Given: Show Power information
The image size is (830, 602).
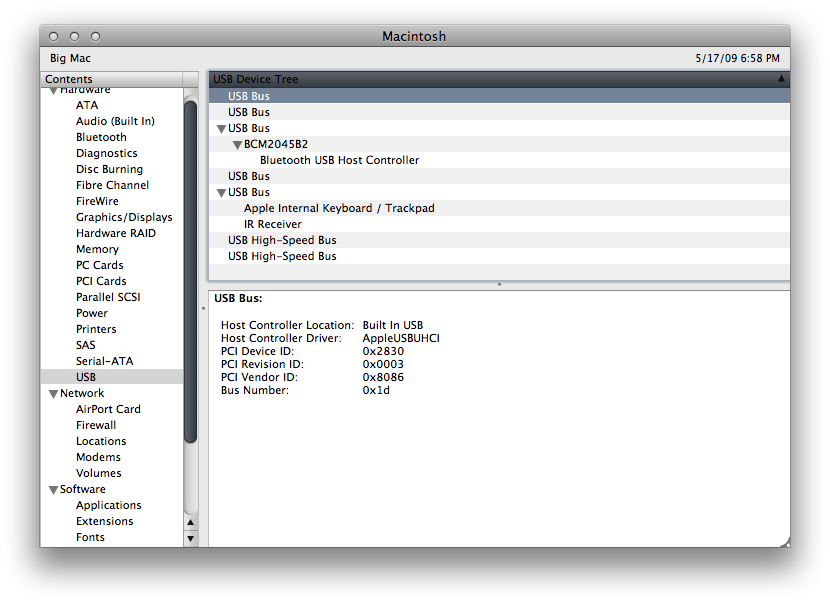Looking at the screenshot, I should tap(92, 313).
